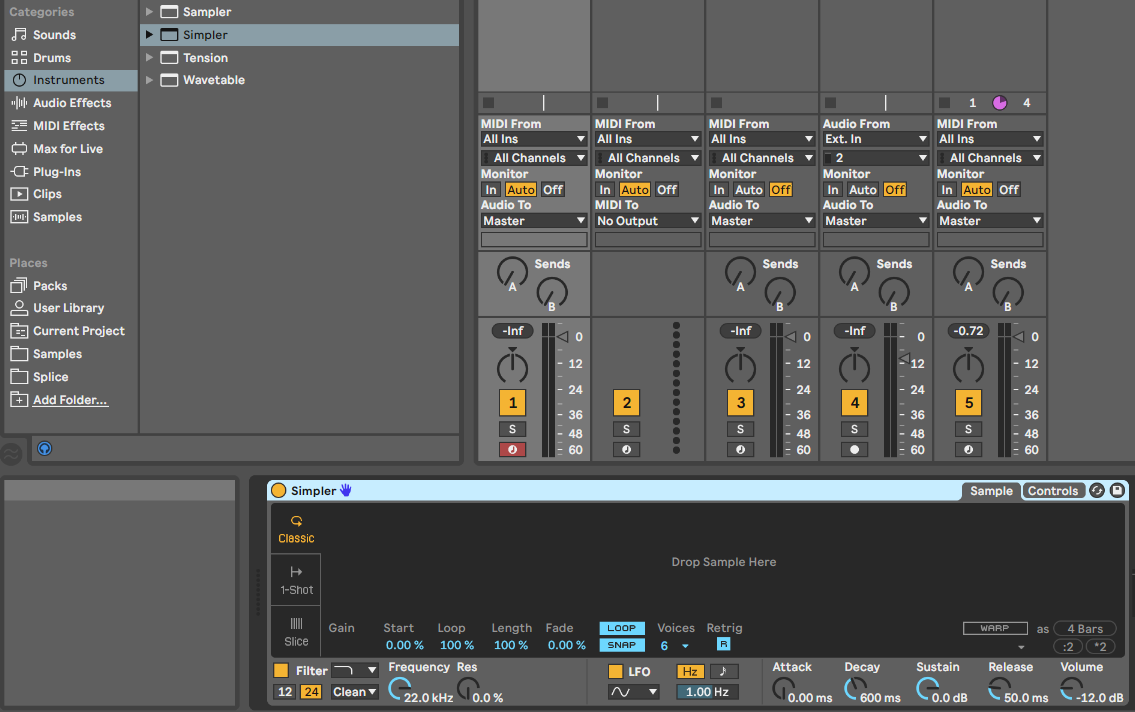Image resolution: width=1135 pixels, height=712 pixels.
Task: Toggle the SNAP button in Simpler
Action: pyautogui.click(x=622, y=645)
